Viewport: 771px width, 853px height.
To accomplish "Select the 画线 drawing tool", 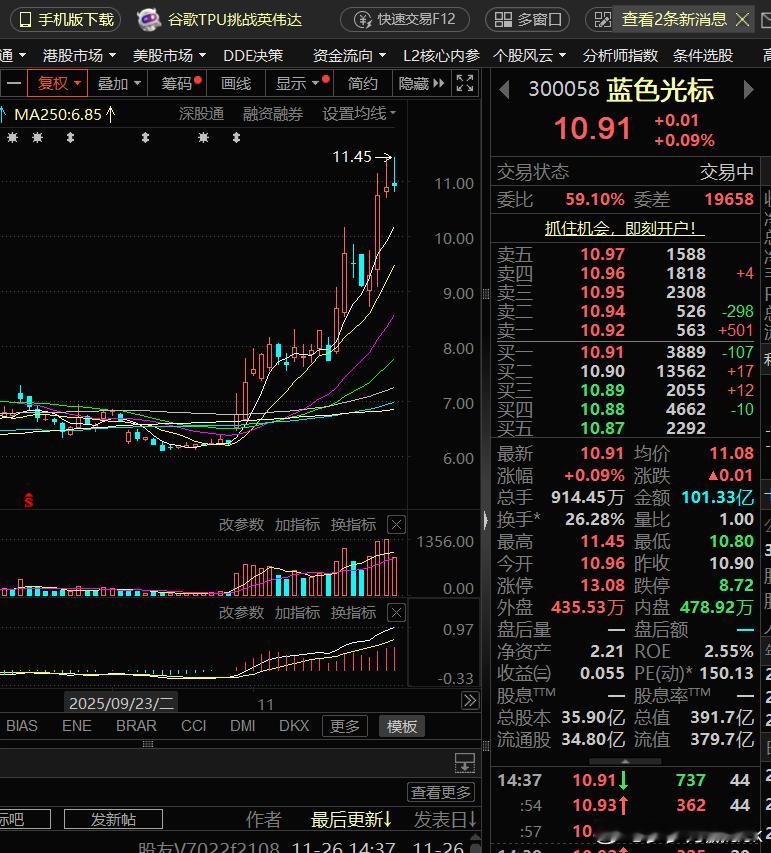I will coord(236,84).
